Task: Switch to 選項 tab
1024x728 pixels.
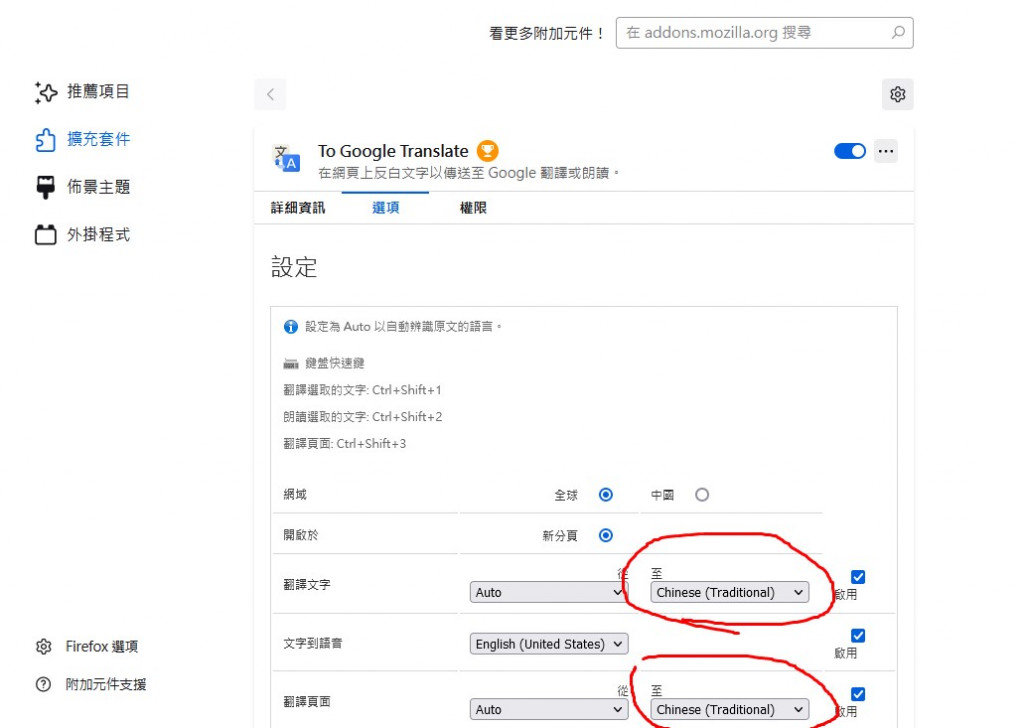Action: [x=385, y=208]
